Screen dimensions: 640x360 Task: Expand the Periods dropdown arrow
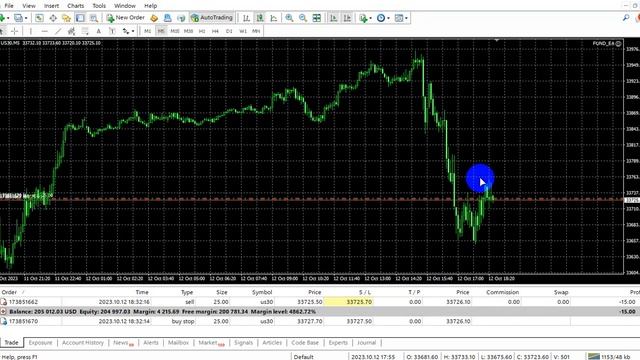[x=388, y=18]
